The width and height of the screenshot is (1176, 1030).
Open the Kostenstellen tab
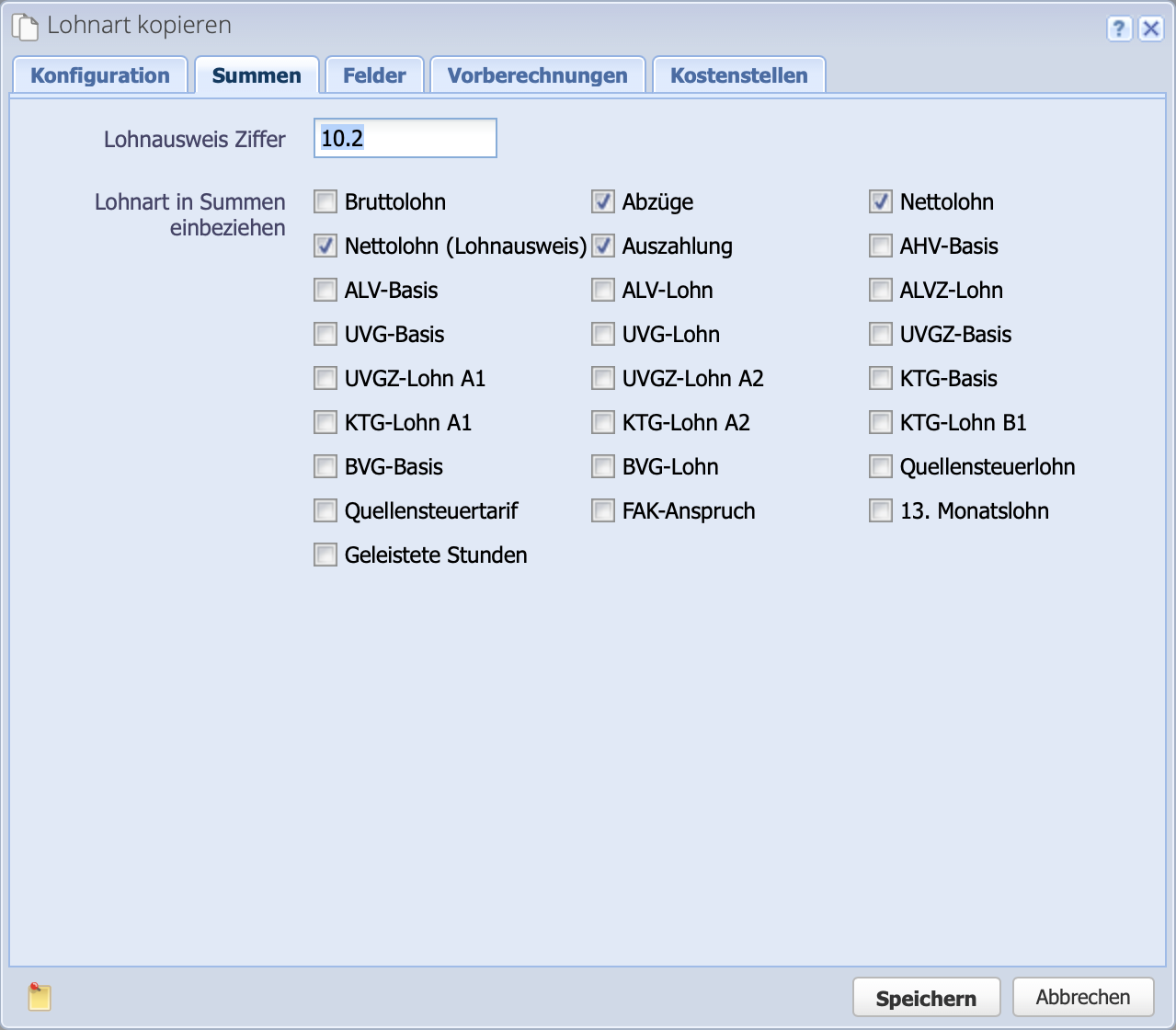pyautogui.click(x=738, y=74)
